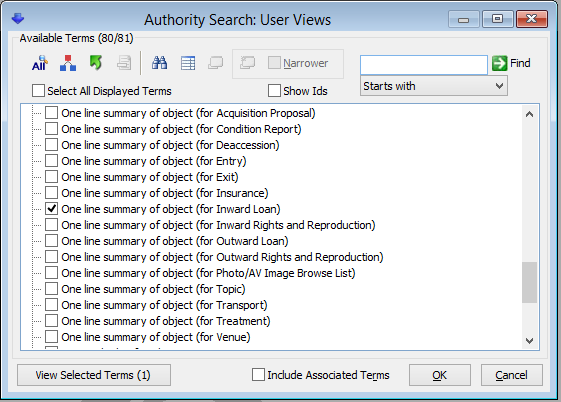Click the vertical scrollbar thumb
The width and height of the screenshot is (561, 402).
point(530,283)
